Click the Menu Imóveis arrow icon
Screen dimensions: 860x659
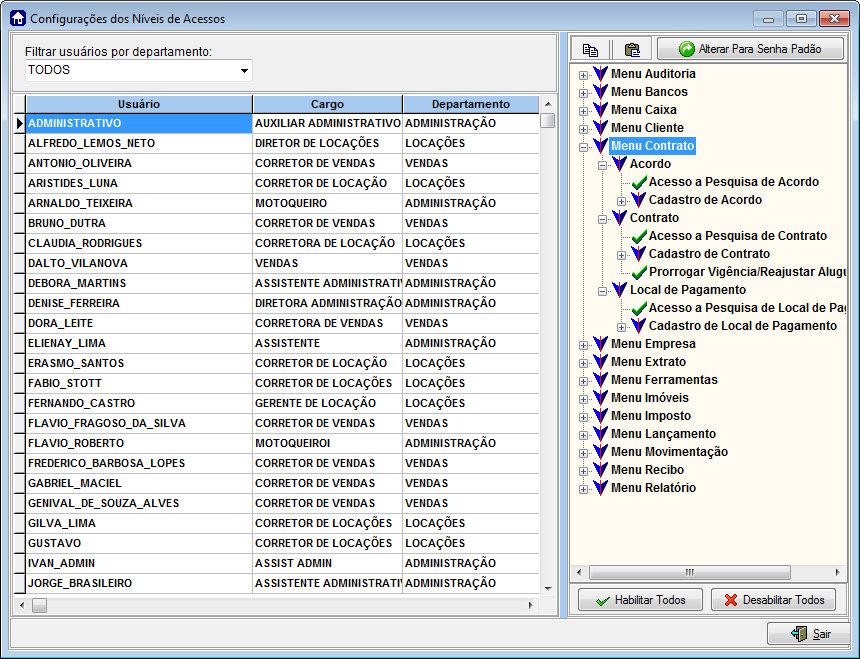pos(600,398)
